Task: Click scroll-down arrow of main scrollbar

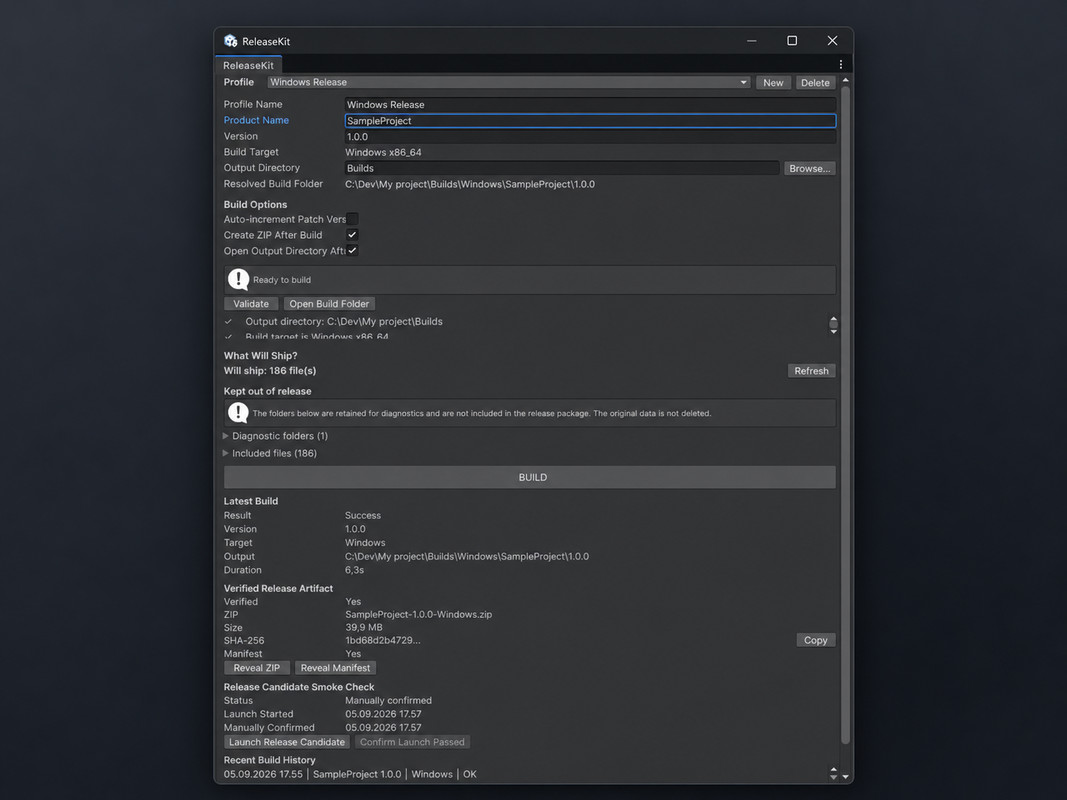Action: 845,776
